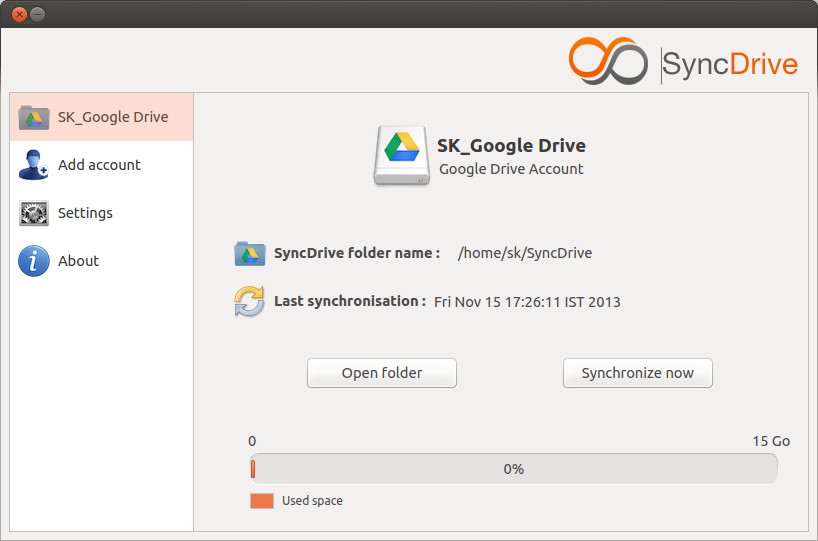This screenshot has height=541, width=818.
Task: Click the large Google Drive disk icon
Action: pyautogui.click(x=402, y=155)
